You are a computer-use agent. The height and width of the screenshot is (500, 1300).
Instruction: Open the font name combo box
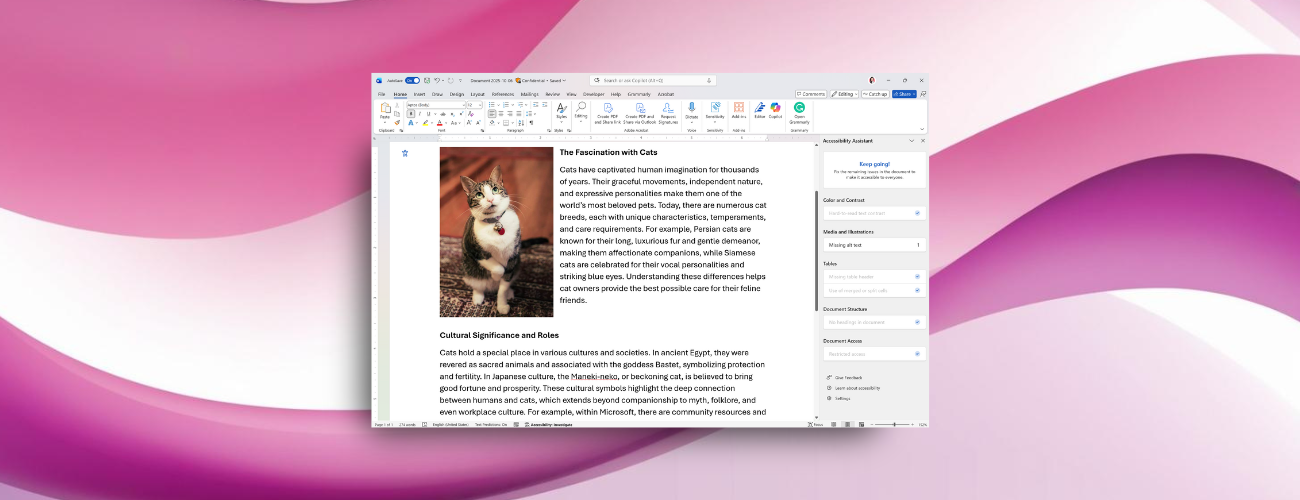click(x=436, y=105)
